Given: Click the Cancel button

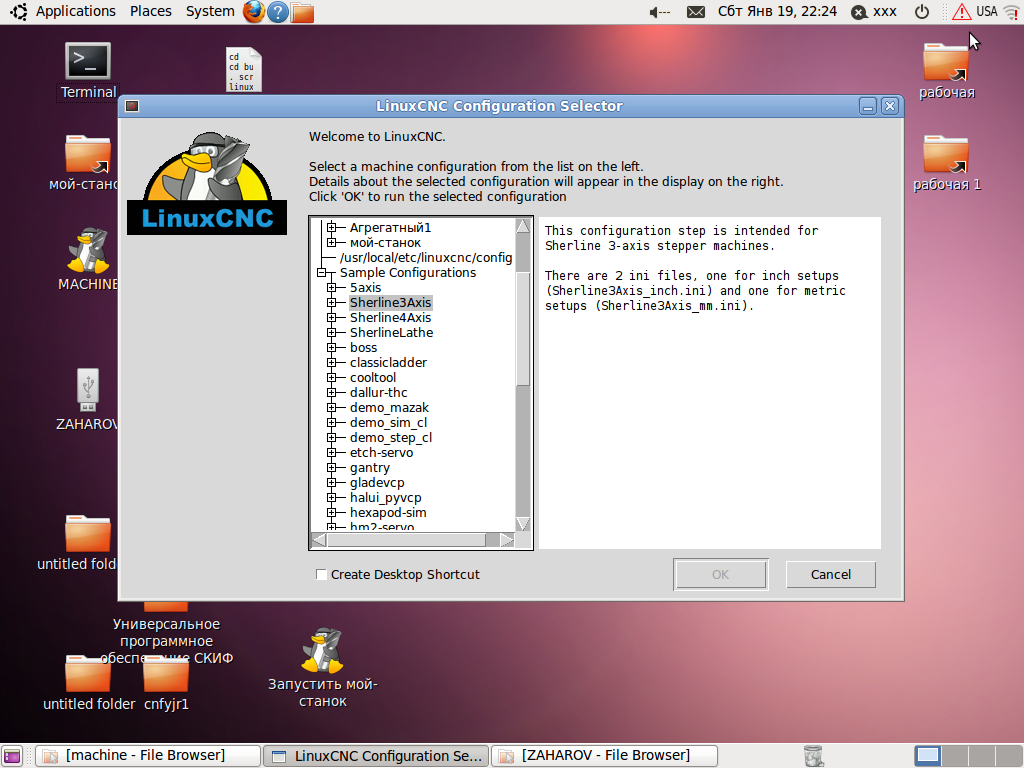Looking at the screenshot, I should [831, 575].
